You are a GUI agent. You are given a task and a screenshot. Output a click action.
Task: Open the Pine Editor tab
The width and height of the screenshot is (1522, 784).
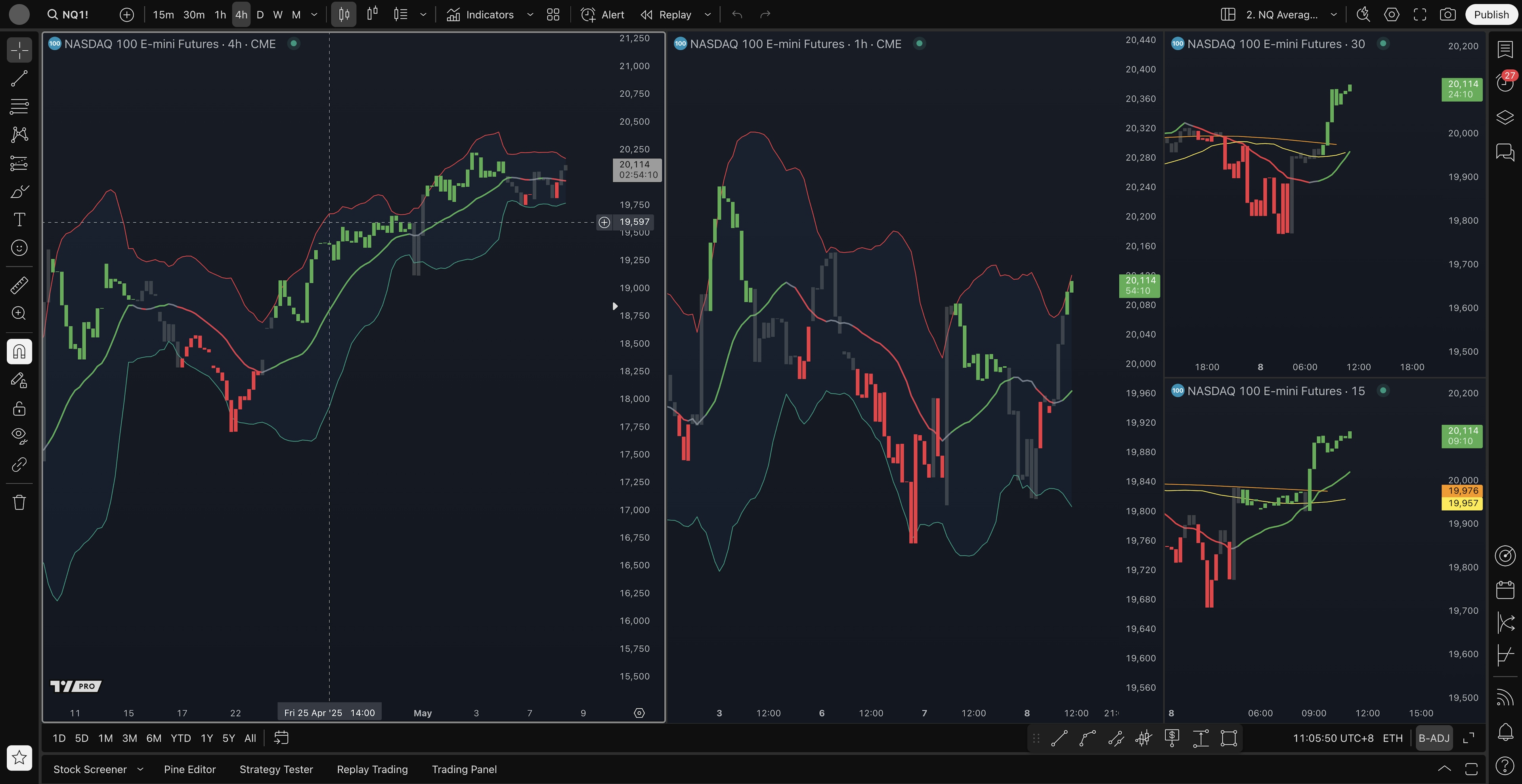190,769
